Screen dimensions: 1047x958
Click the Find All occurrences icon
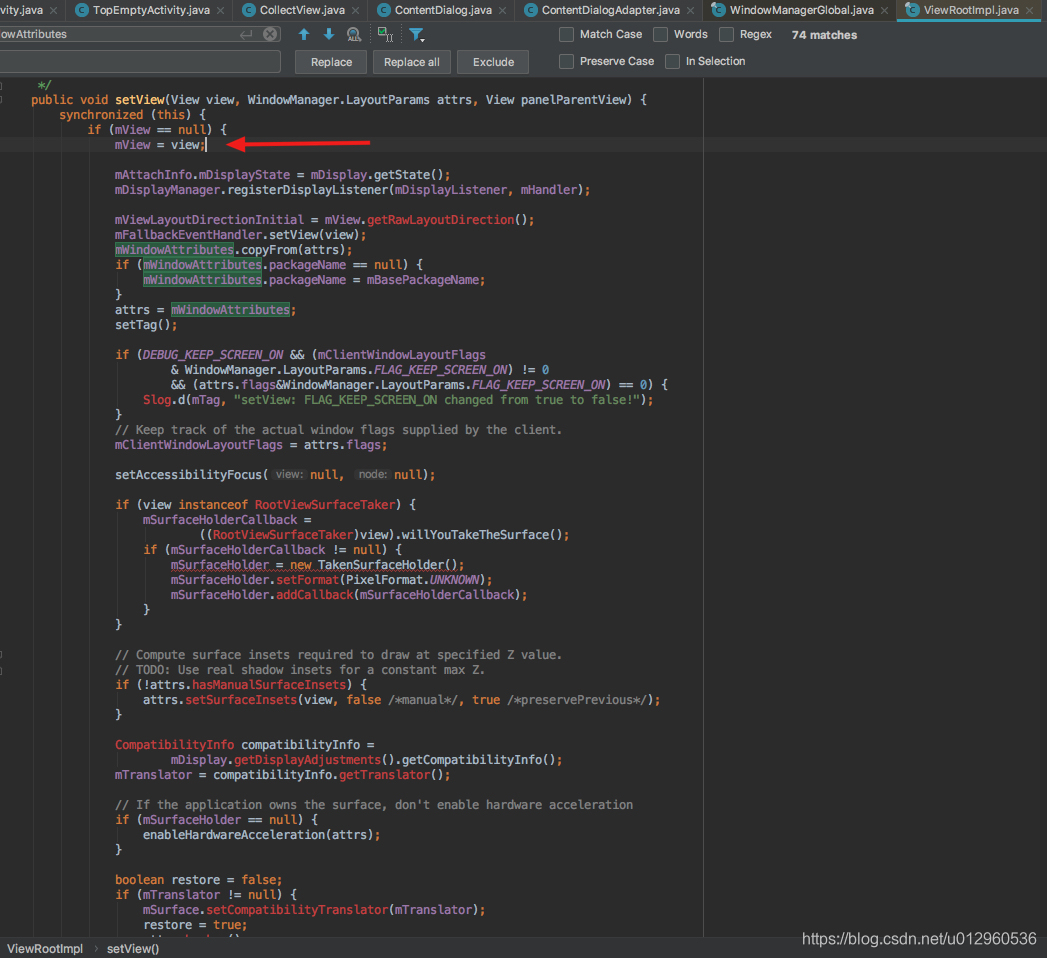point(354,35)
